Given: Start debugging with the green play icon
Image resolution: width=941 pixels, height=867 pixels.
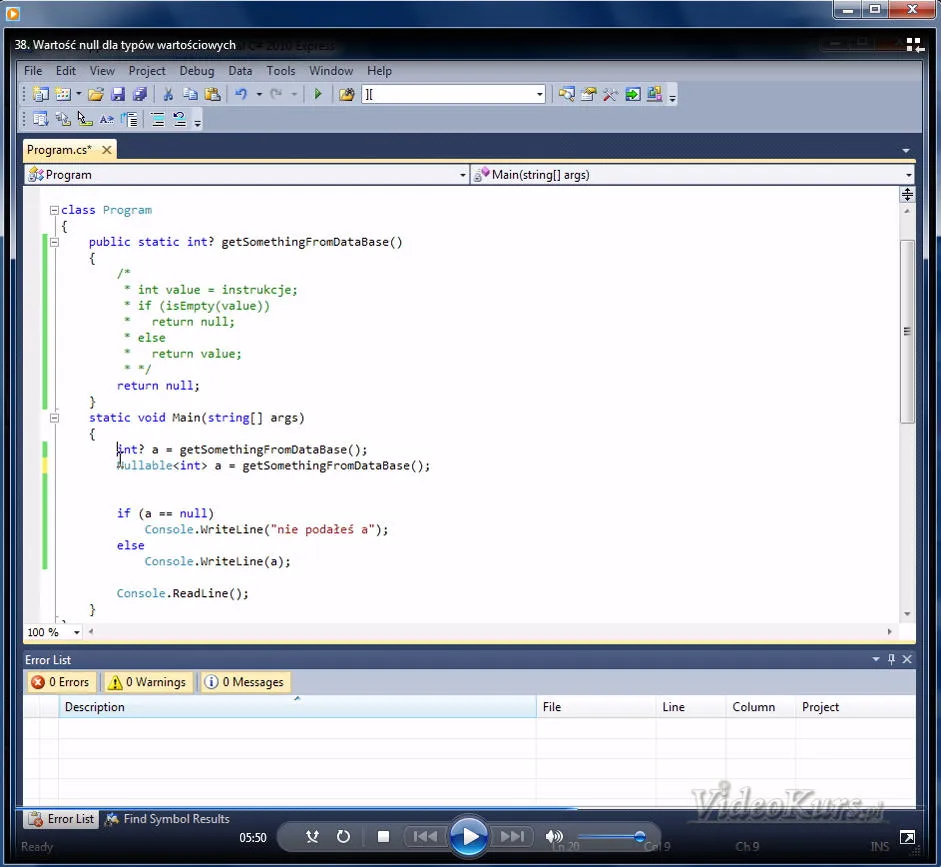Looking at the screenshot, I should (318, 94).
